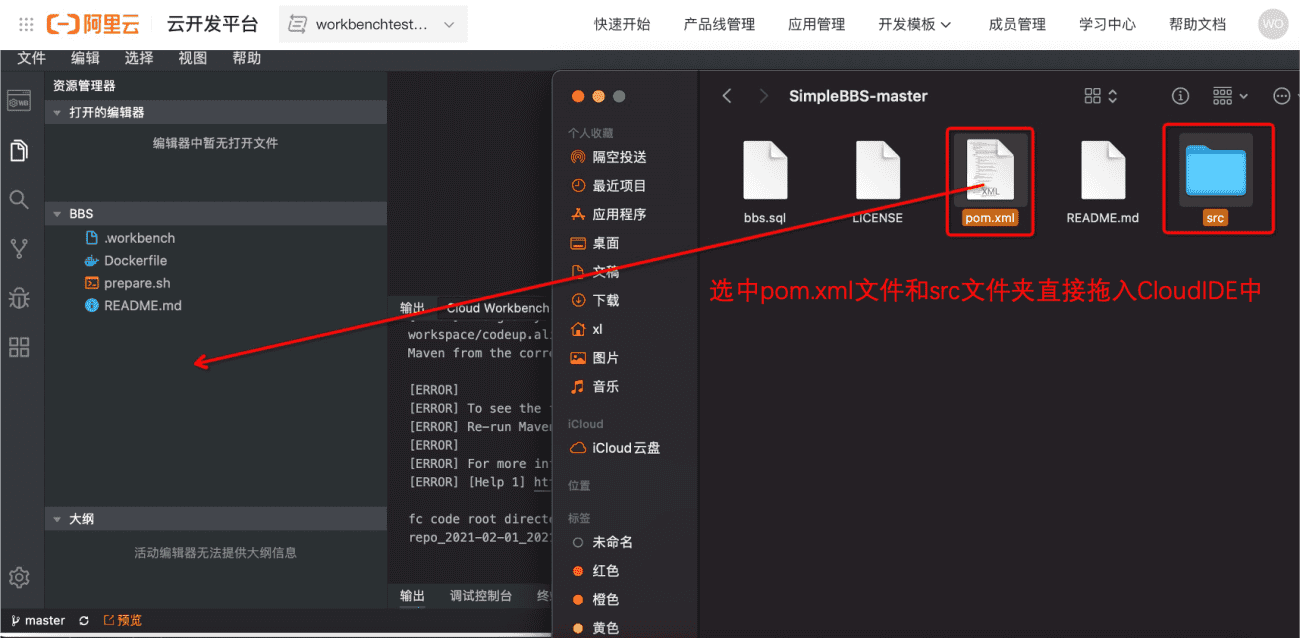Open the 文件 menu

(32, 58)
